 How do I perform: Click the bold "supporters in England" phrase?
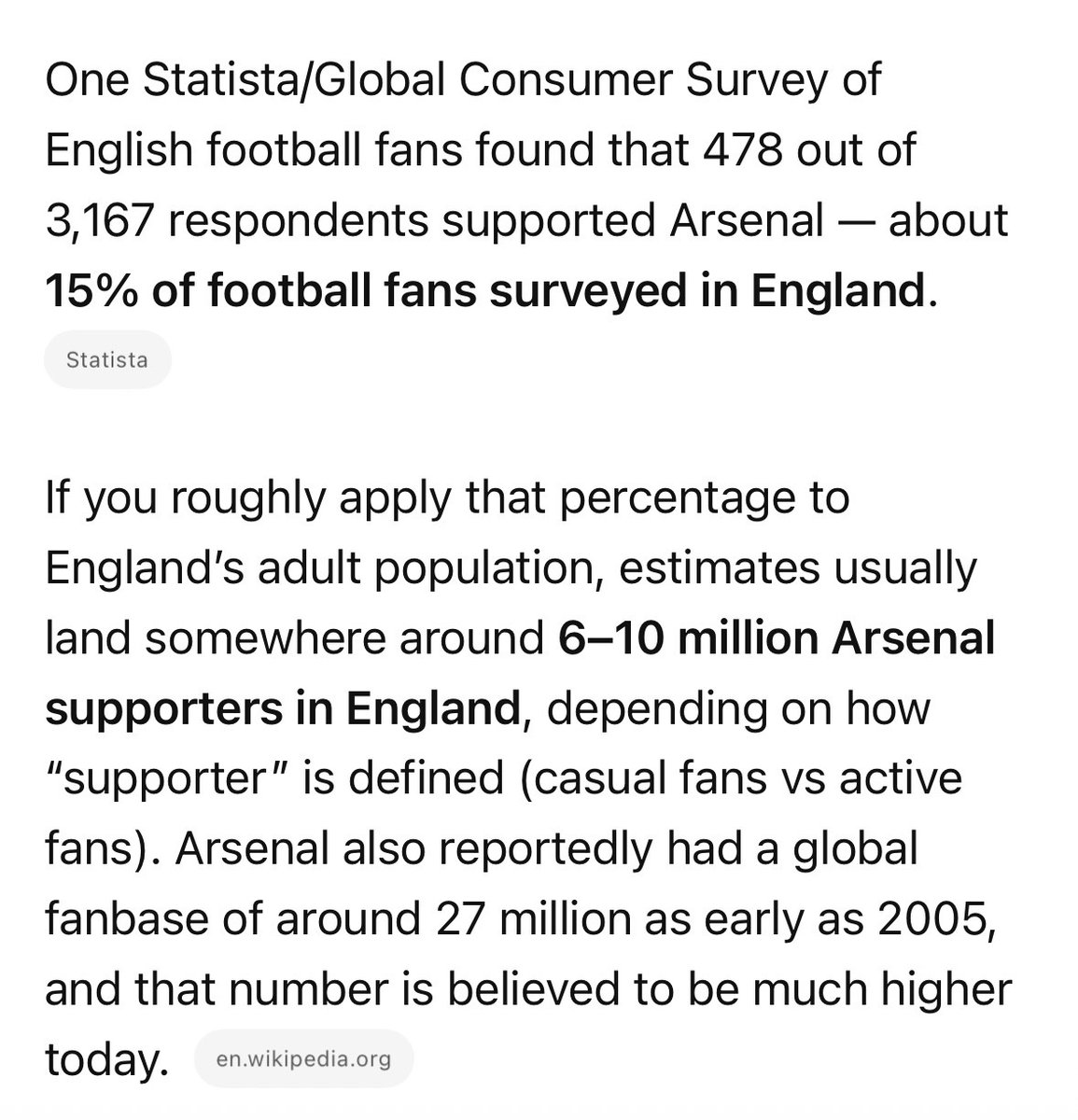tap(281, 709)
